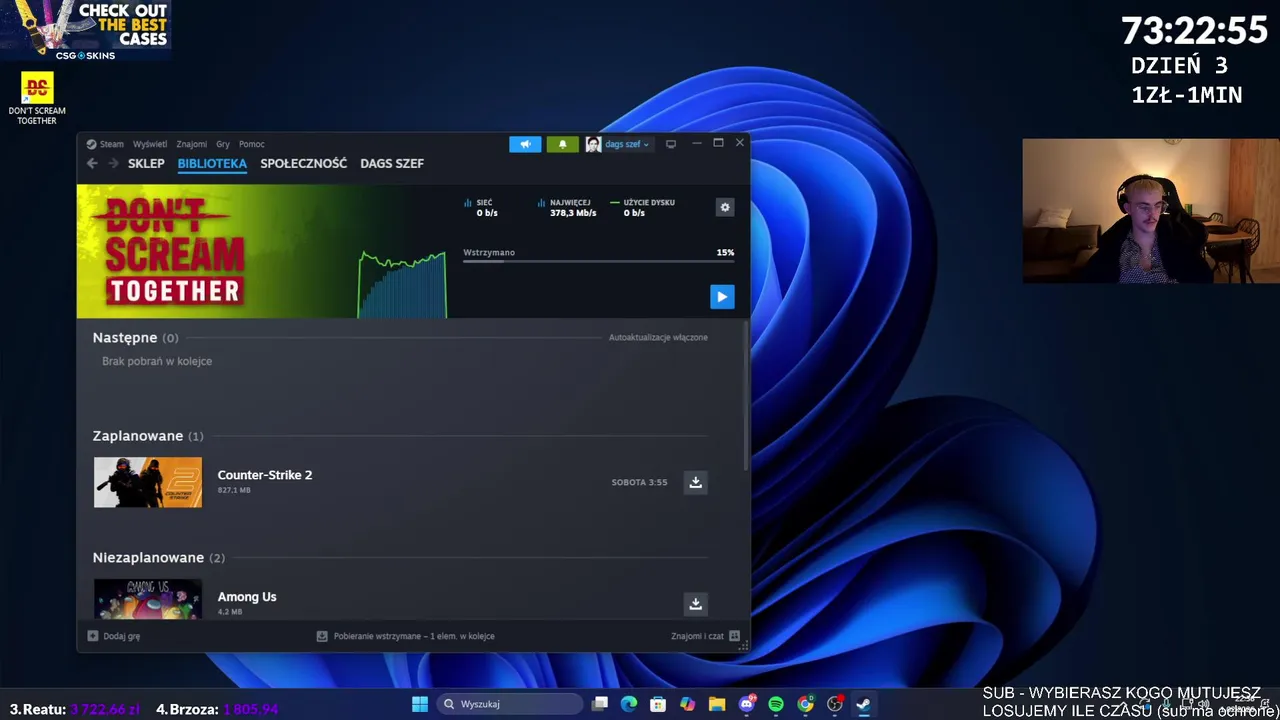1280x720 pixels.
Task: Click the Among Us title
Action: [x=247, y=597]
